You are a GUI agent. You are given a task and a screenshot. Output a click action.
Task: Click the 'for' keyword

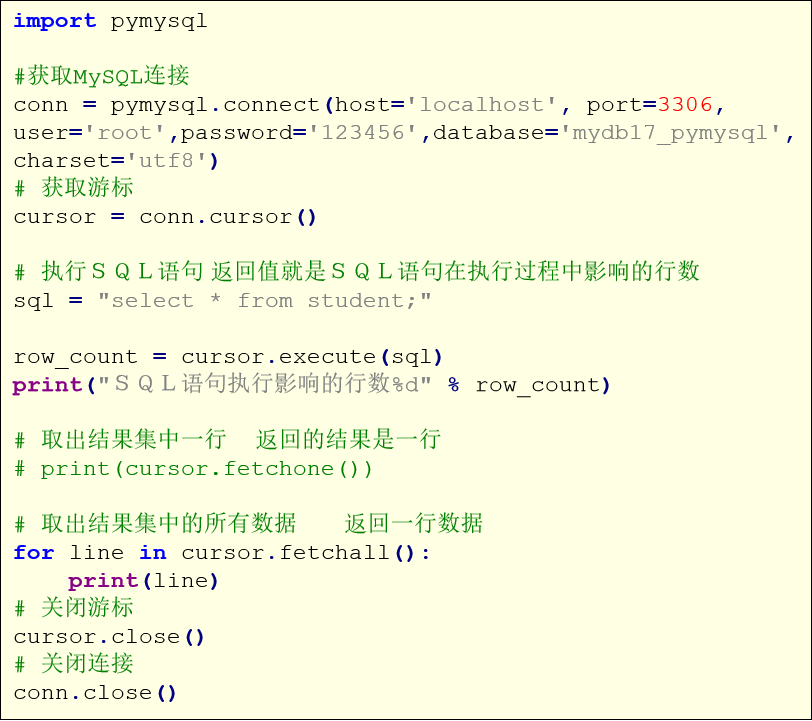coord(34,553)
